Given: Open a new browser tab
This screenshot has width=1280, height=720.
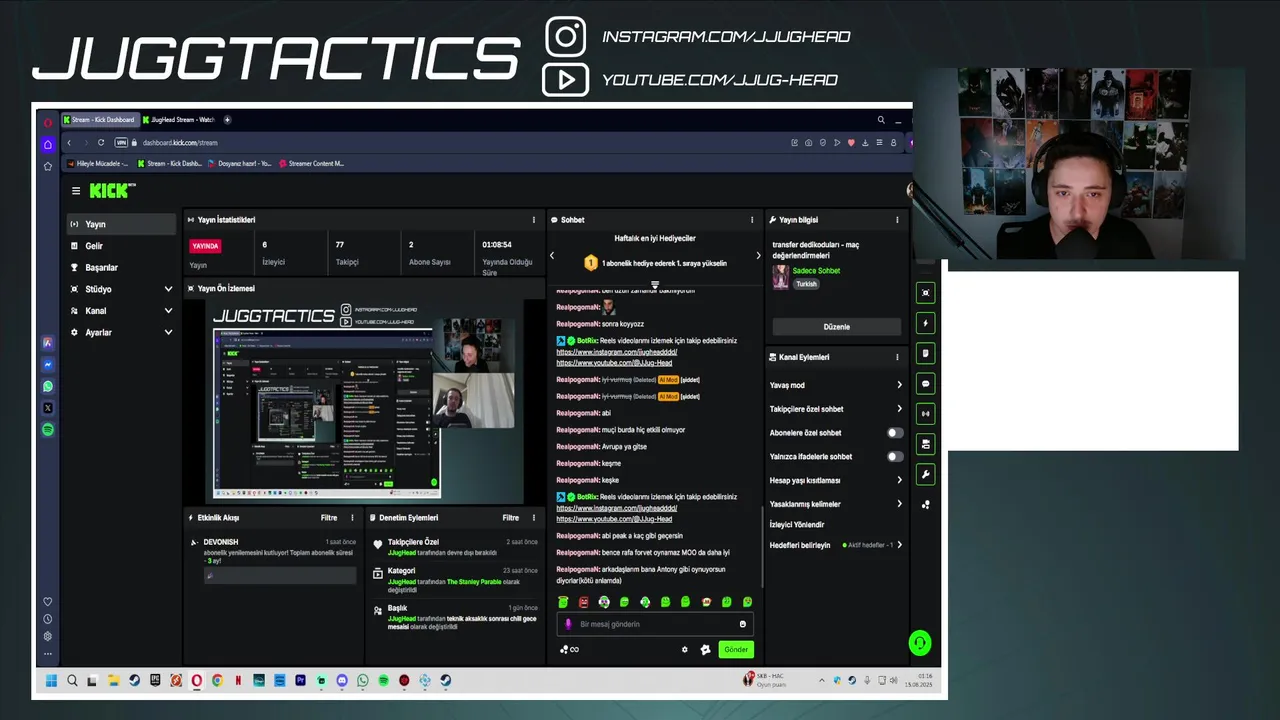Looking at the screenshot, I should (x=227, y=120).
